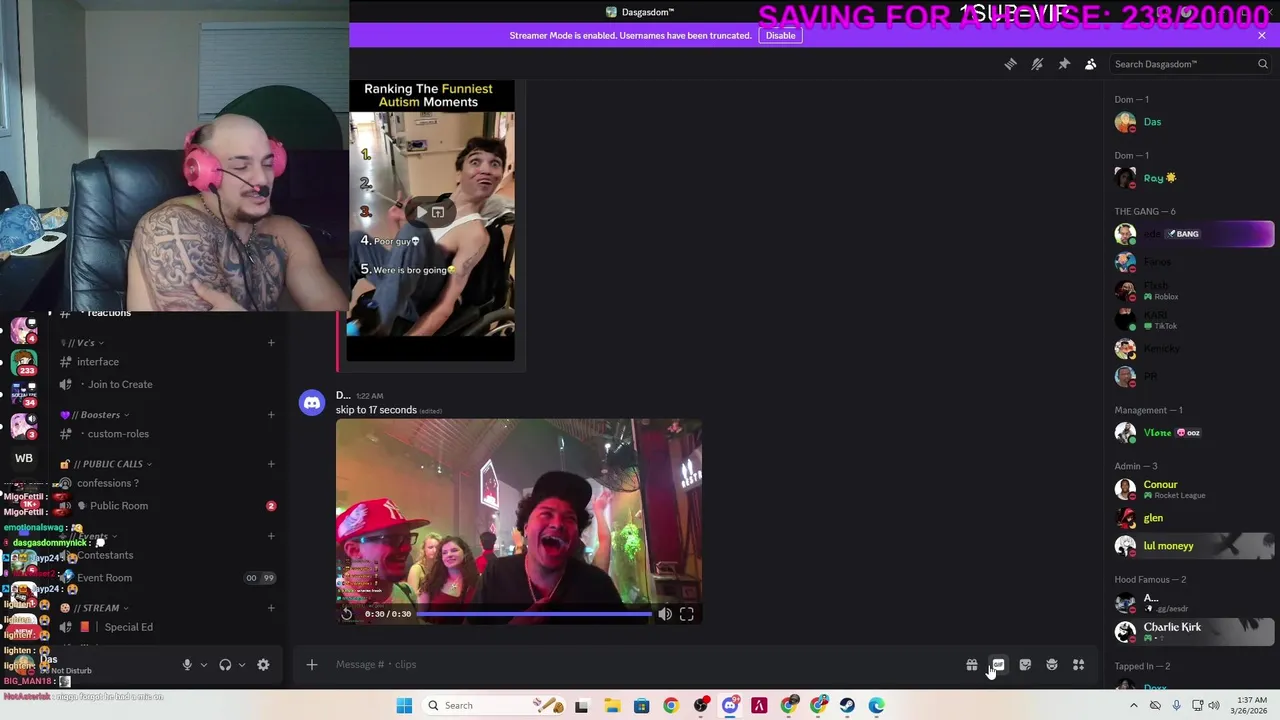Toggle microphone mute in user panel
The width and height of the screenshot is (1280, 720).
tap(186, 665)
